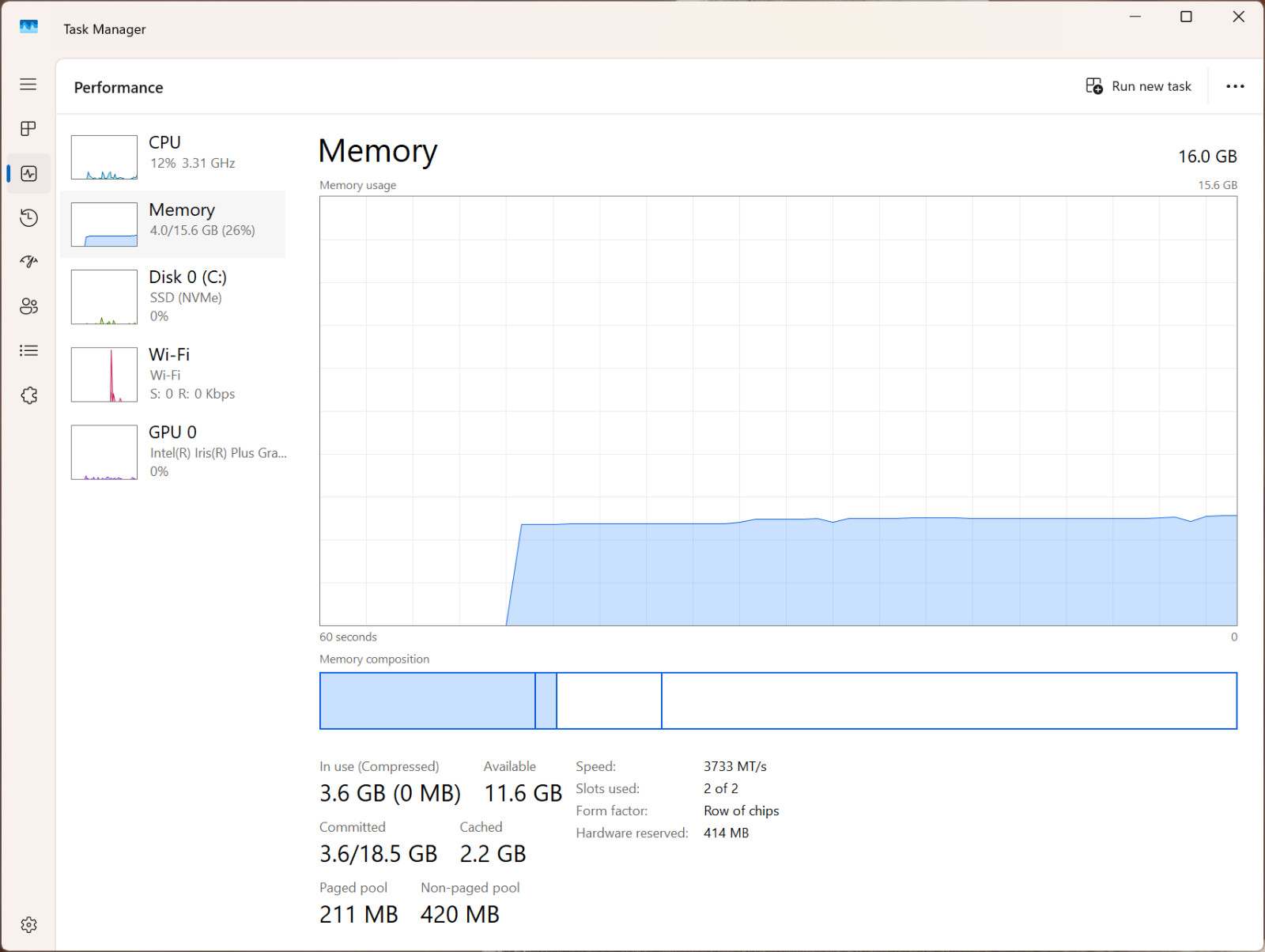Select the GPU 0 performance item
Screen dimensions: 1265x952
pyautogui.click(x=173, y=451)
